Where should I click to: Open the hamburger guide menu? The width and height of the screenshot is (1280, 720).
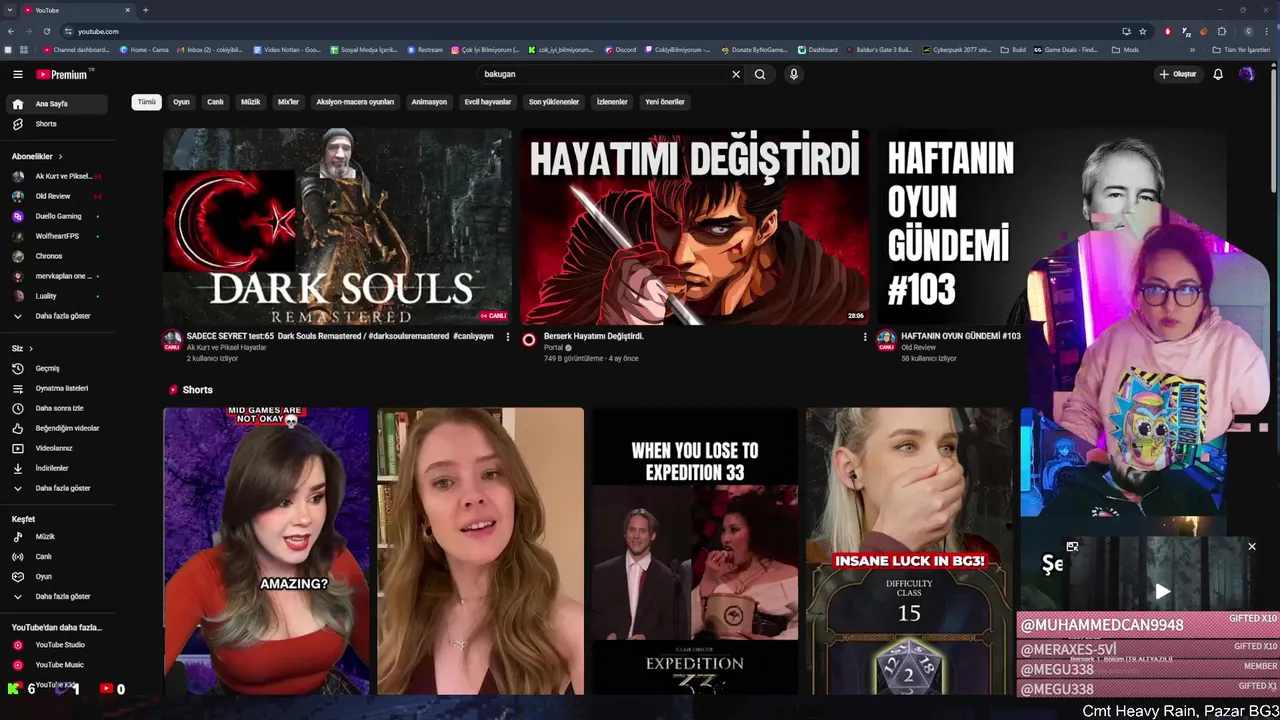click(x=17, y=74)
